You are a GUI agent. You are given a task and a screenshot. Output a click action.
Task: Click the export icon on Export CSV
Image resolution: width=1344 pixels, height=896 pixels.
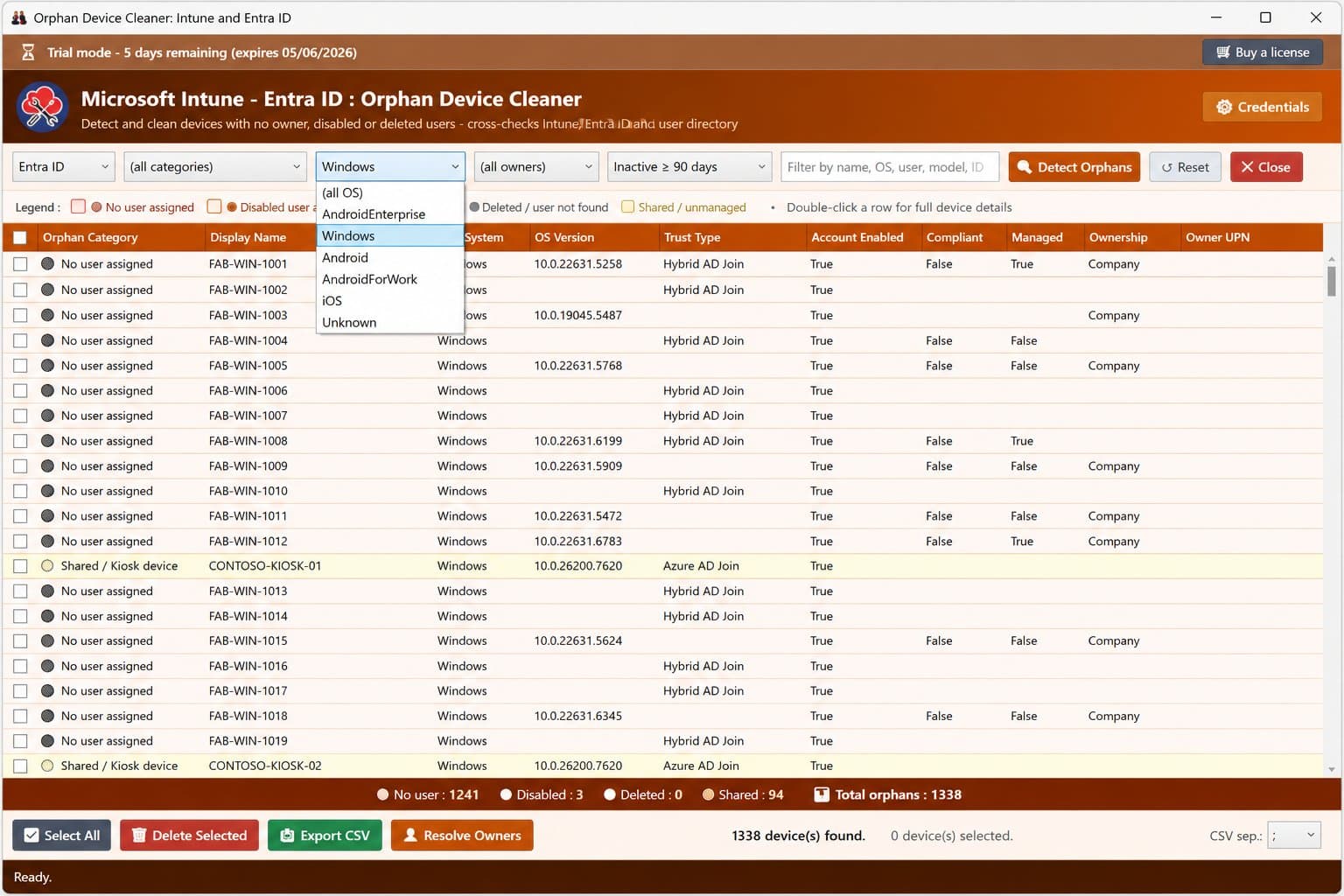(x=286, y=836)
